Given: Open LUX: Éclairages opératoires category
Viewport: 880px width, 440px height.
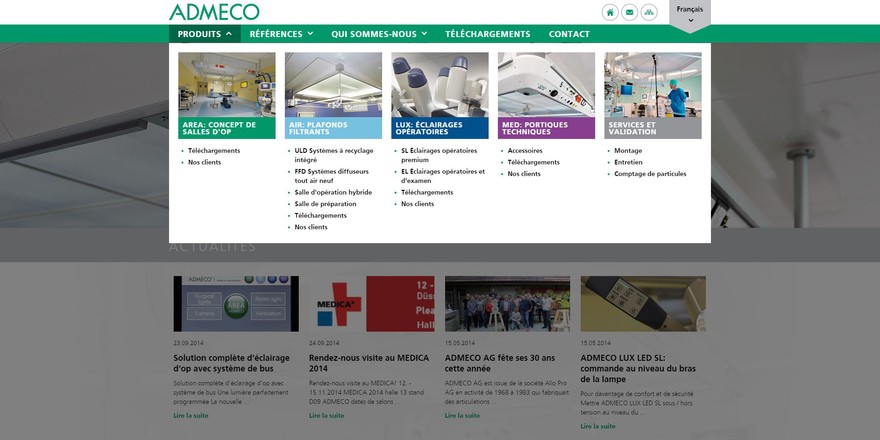Looking at the screenshot, I should pos(440,95).
